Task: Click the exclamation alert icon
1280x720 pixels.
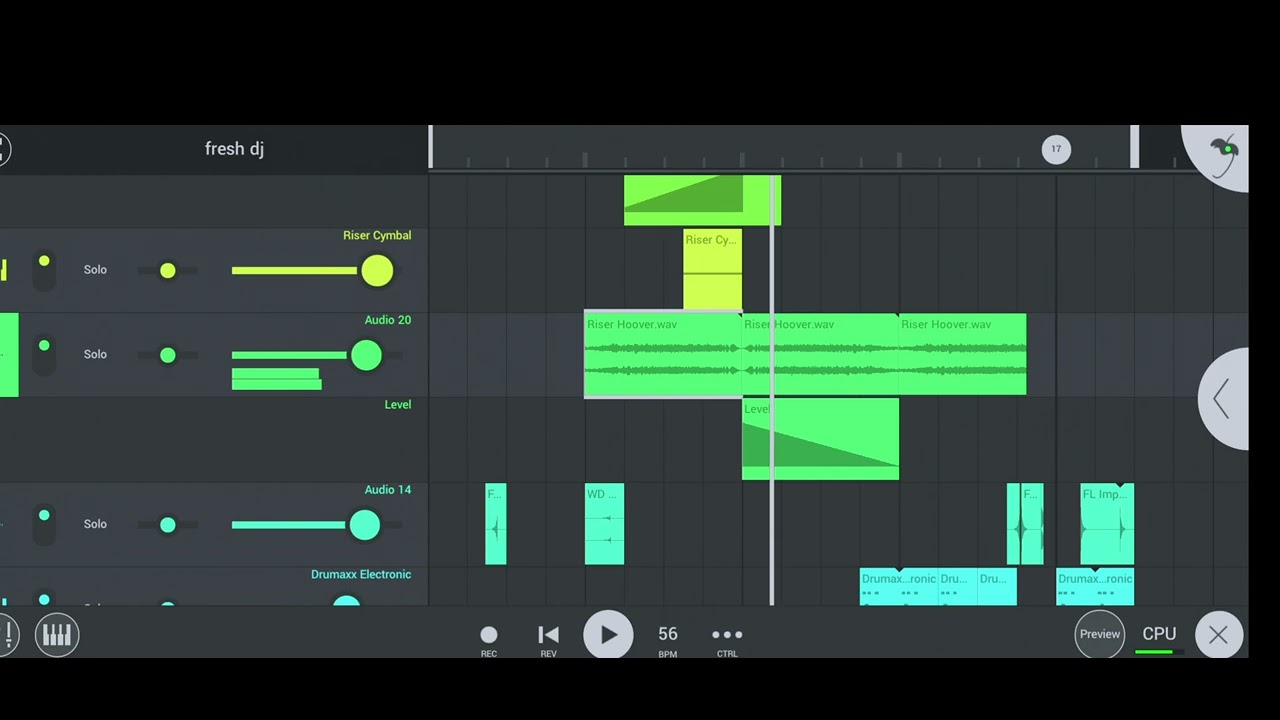Action: click(8, 634)
